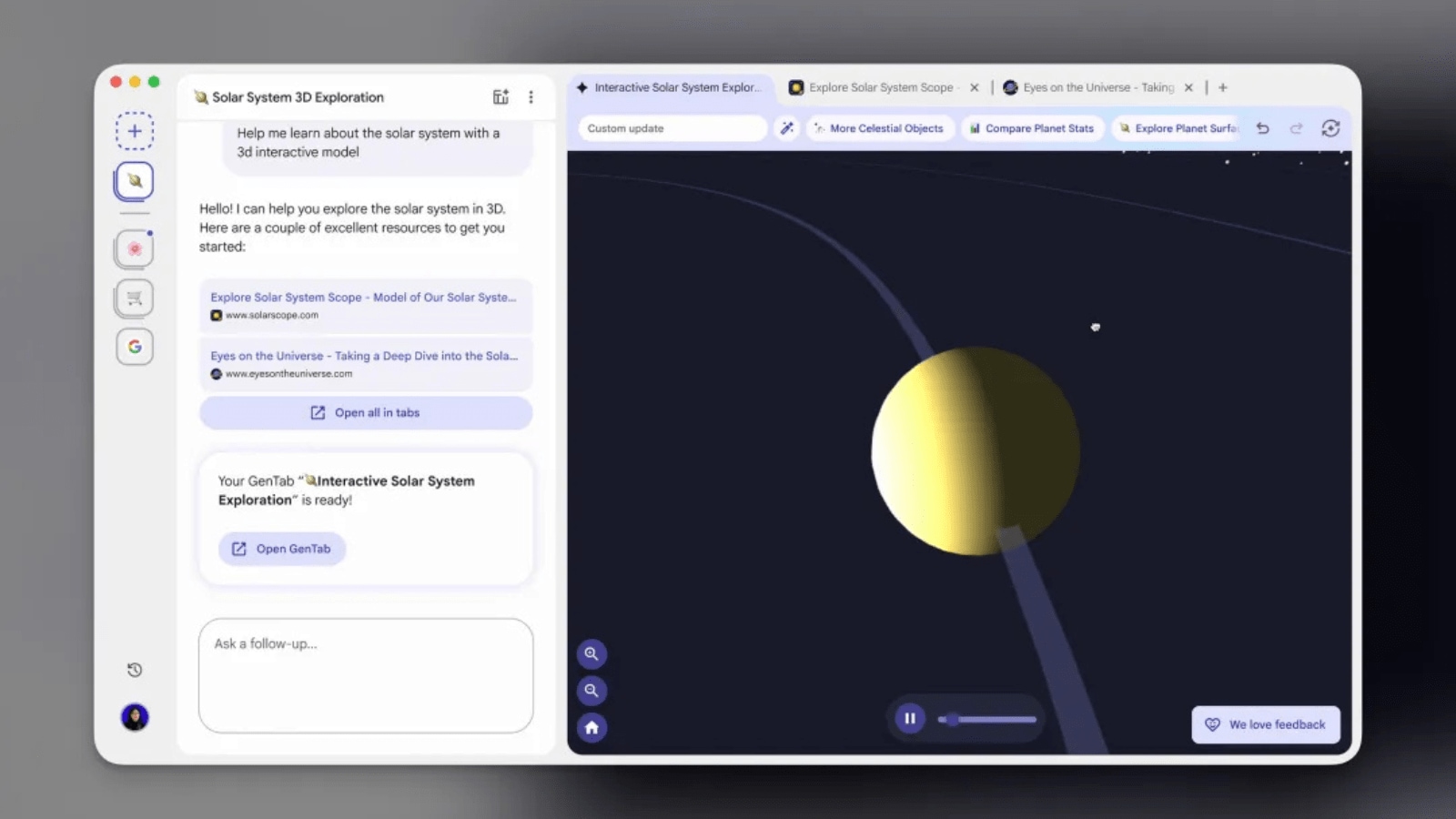Open the panel layout icon in chat header
The height and width of the screenshot is (819, 1456).
click(500, 97)
